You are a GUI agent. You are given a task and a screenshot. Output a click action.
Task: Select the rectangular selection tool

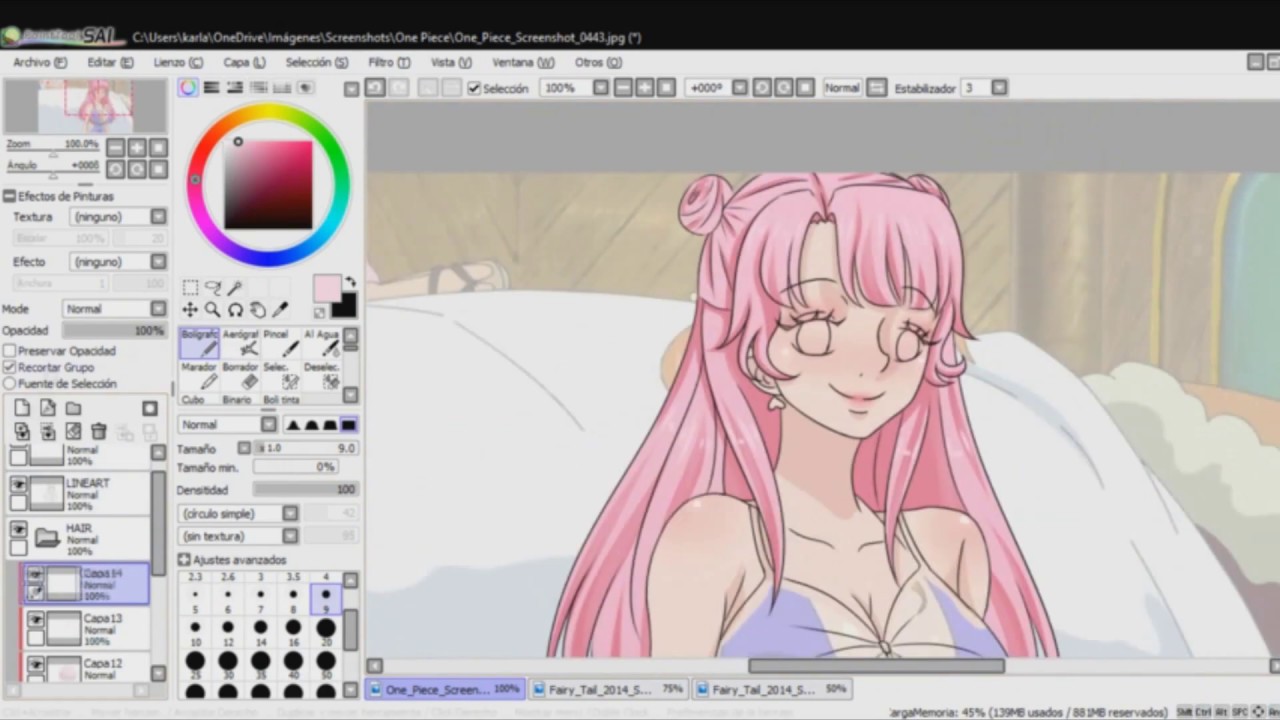tap(190, 288)
